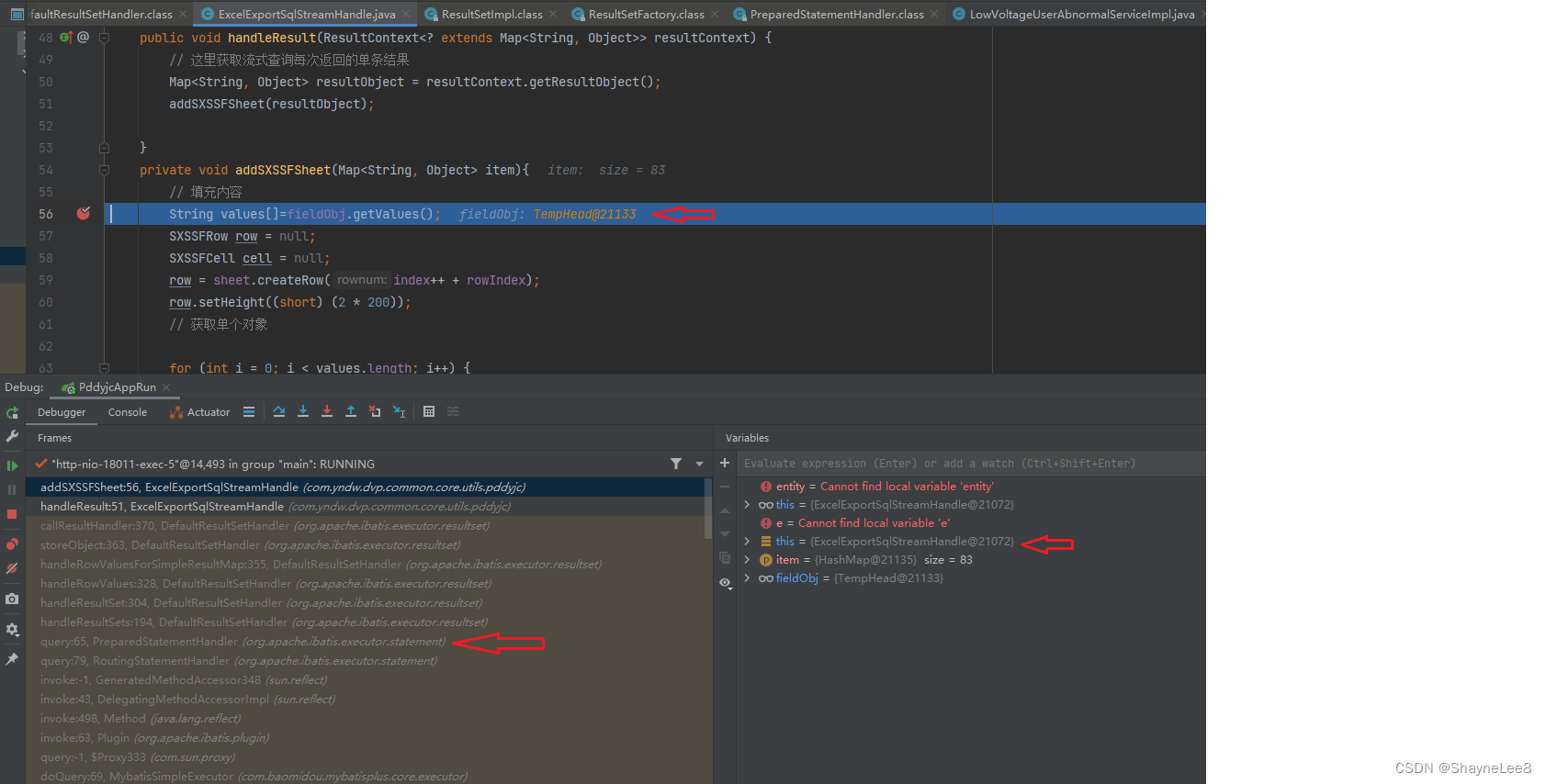Open PreparedStatementHandler.class tab
The image size is (1546, 784).
pos(836,14)
